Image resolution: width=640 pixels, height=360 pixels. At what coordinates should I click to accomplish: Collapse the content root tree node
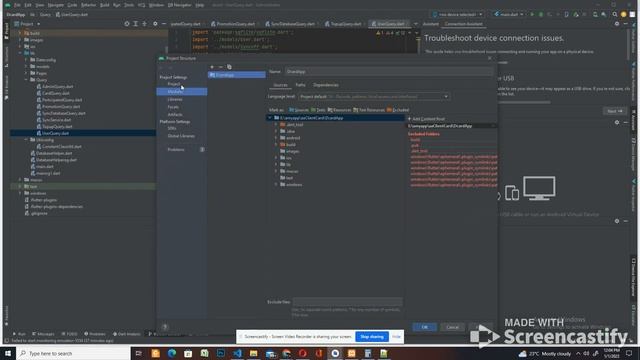coord(270,118)
